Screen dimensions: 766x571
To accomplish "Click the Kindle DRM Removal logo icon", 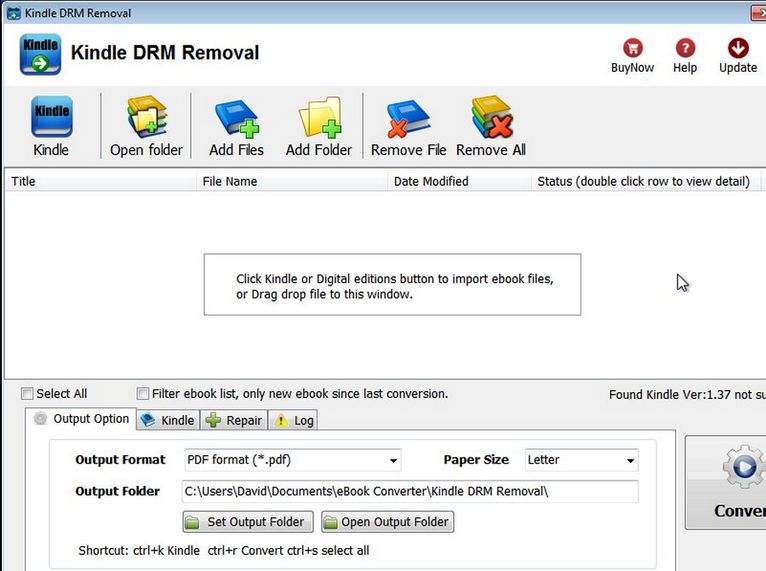I will click(40, 54).
